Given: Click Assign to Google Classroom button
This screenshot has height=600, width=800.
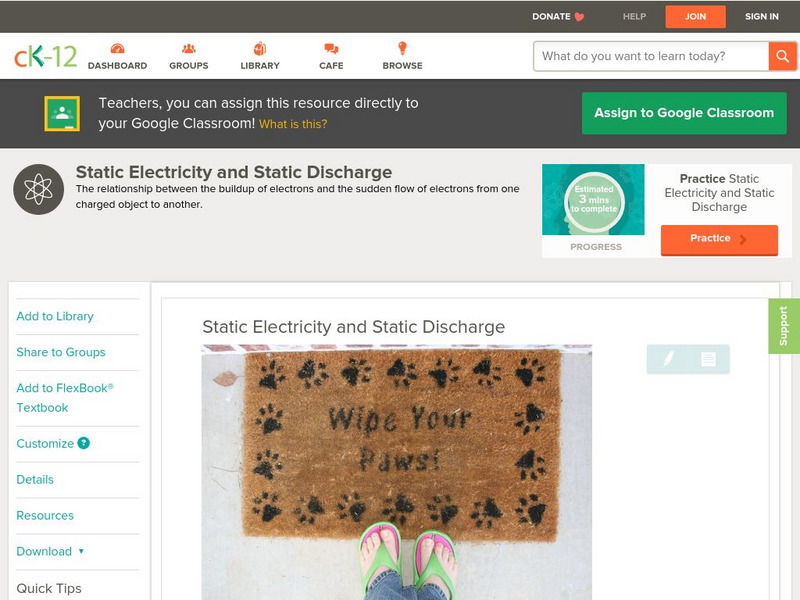Looking at the screenshot, I should (684, 113).
